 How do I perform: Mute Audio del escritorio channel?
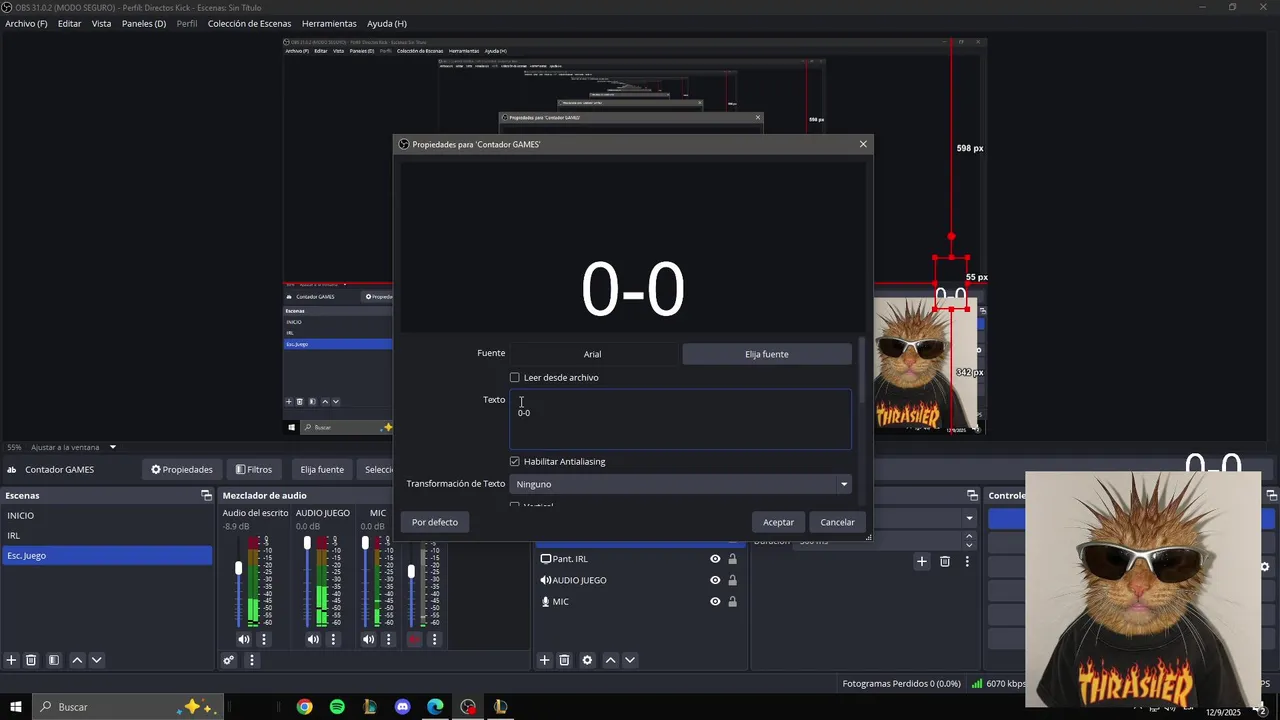click(x=244, y=639)
